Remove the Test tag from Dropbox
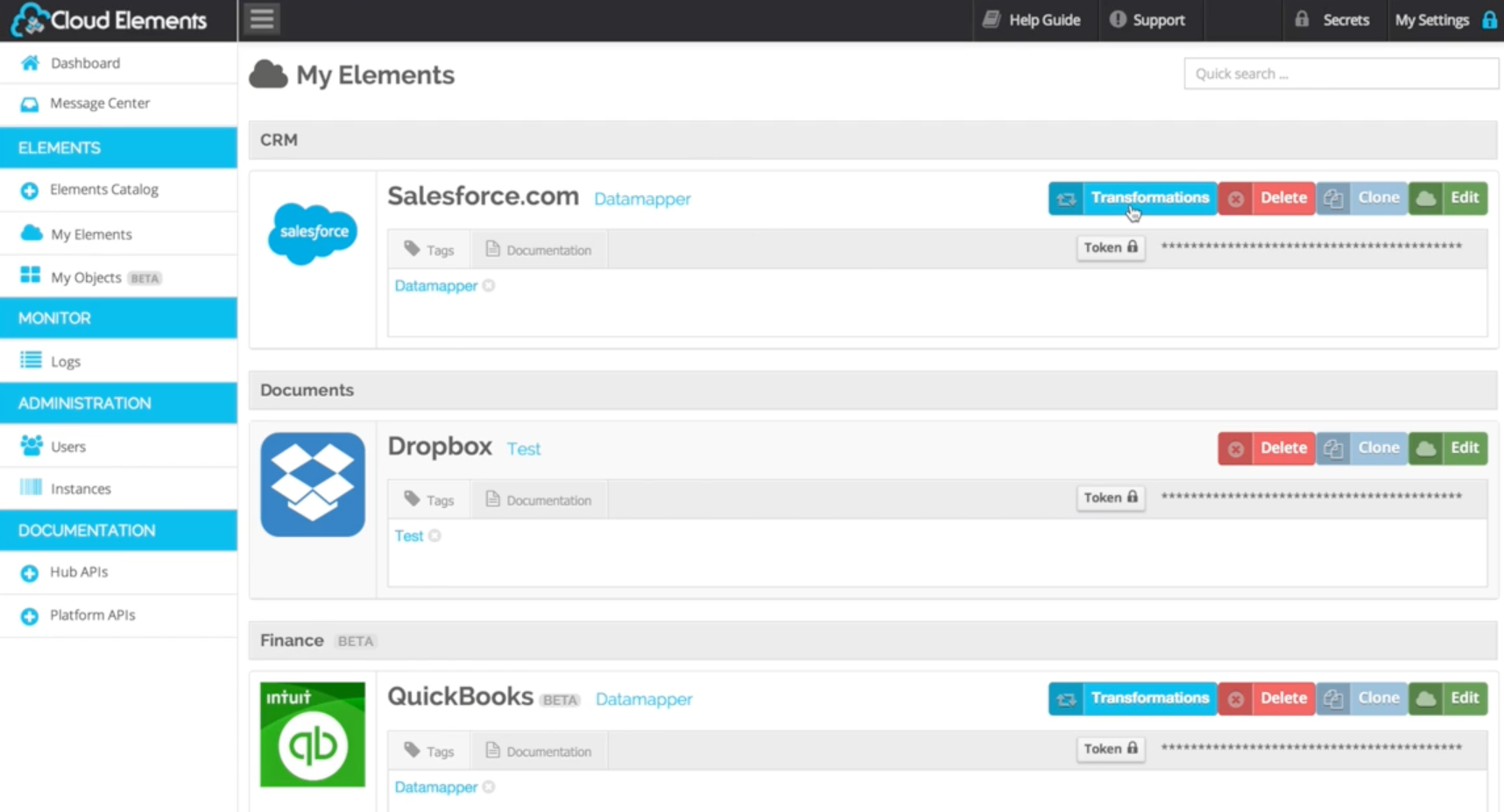The height and width of the screenshot is (812, 1504). pos(434,536)
